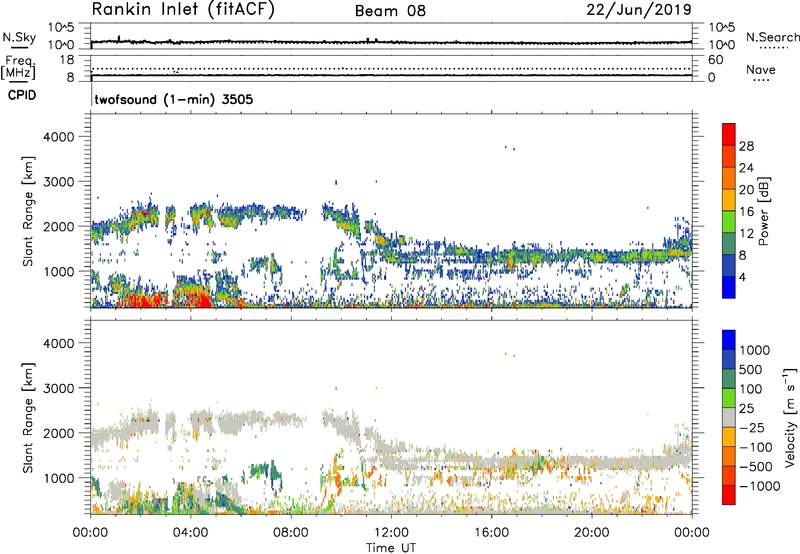Click the '28' value on the power colorbar
Image resolution: width=800 pixels, height=554 pixels.
click(x=746, y=146)
